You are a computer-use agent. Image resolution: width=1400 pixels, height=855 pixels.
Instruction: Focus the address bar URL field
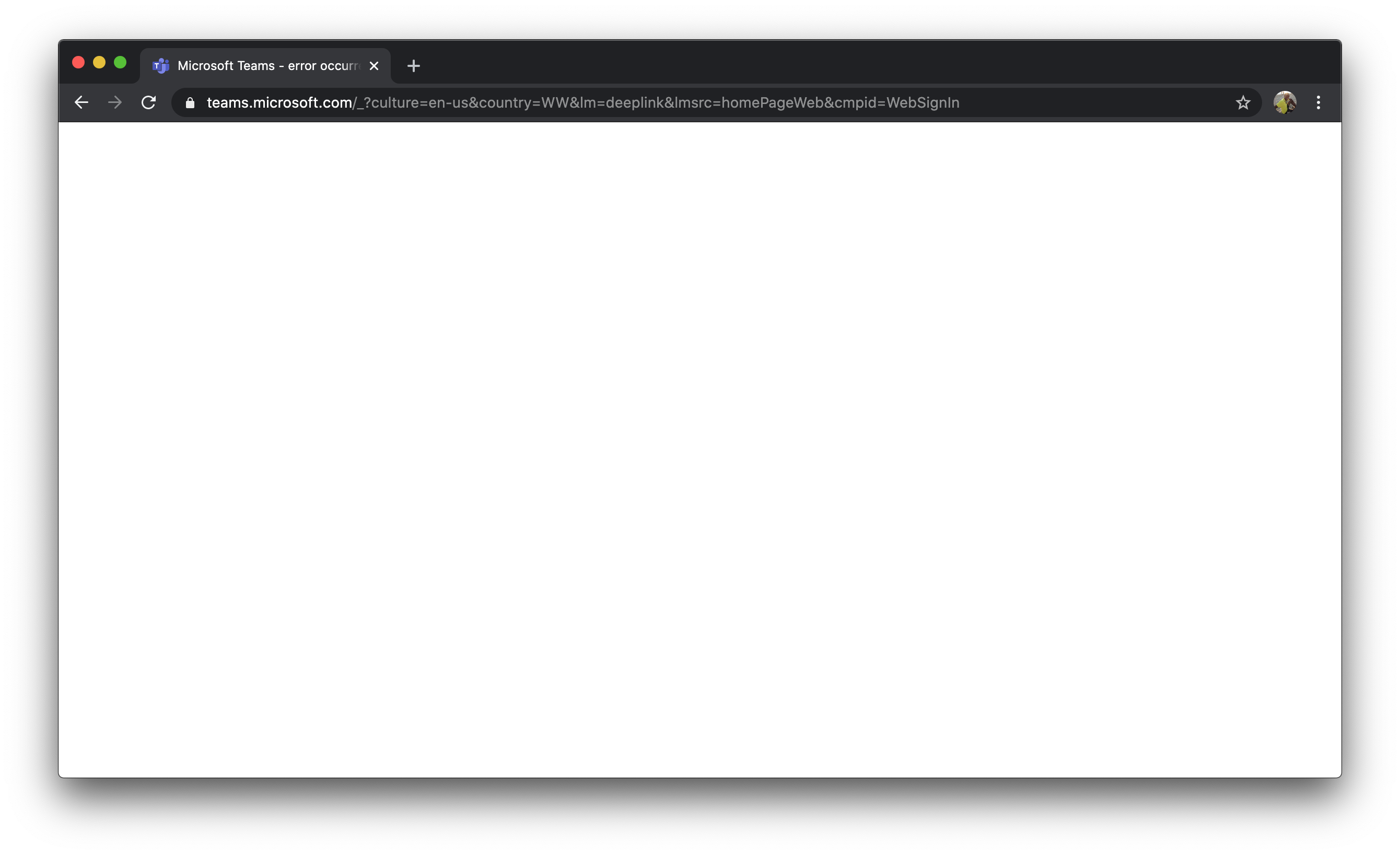click(568, 103)
